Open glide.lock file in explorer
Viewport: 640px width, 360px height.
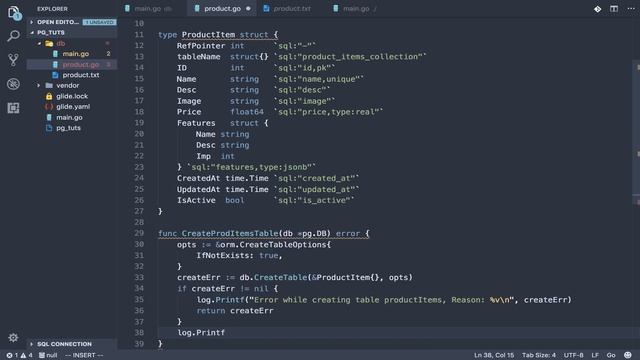[x=72, y=96]
